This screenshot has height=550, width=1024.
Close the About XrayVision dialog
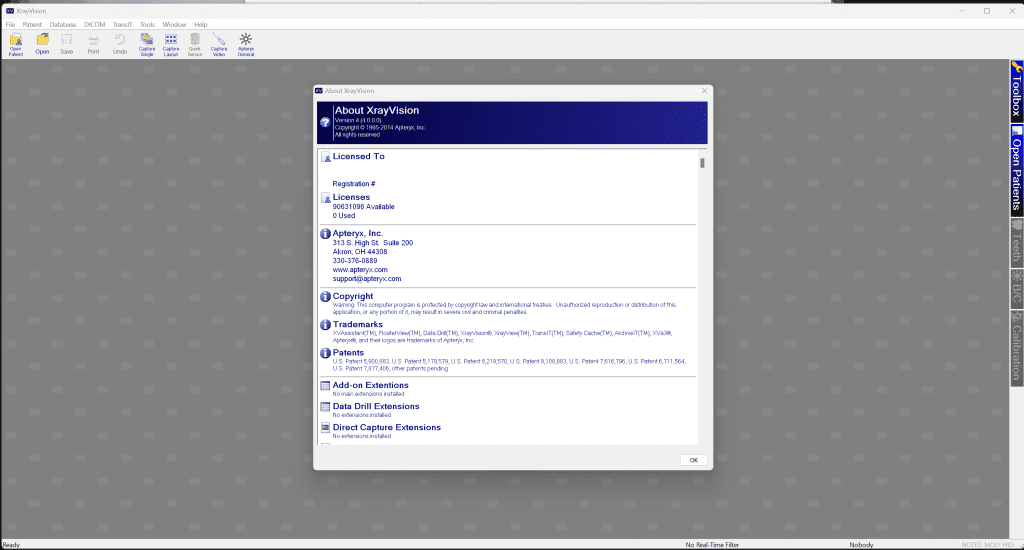click(x=704, y=91)
